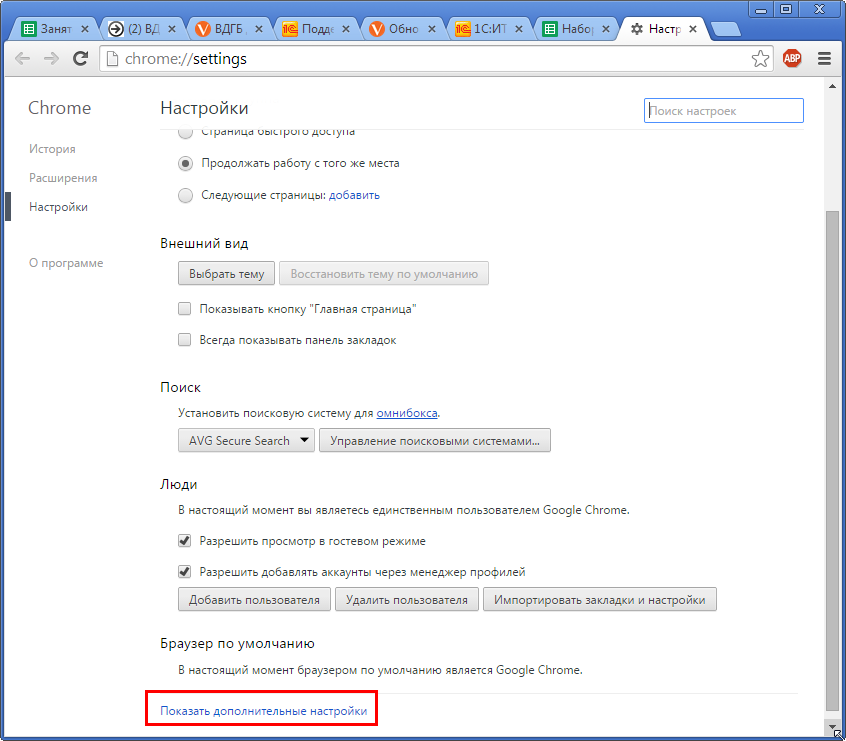Toggle 'Показывать кнопку Главная страница' checkbox
Image resolution: width=846 pixels, height=741 pixels.
click(x=185, y=309)
